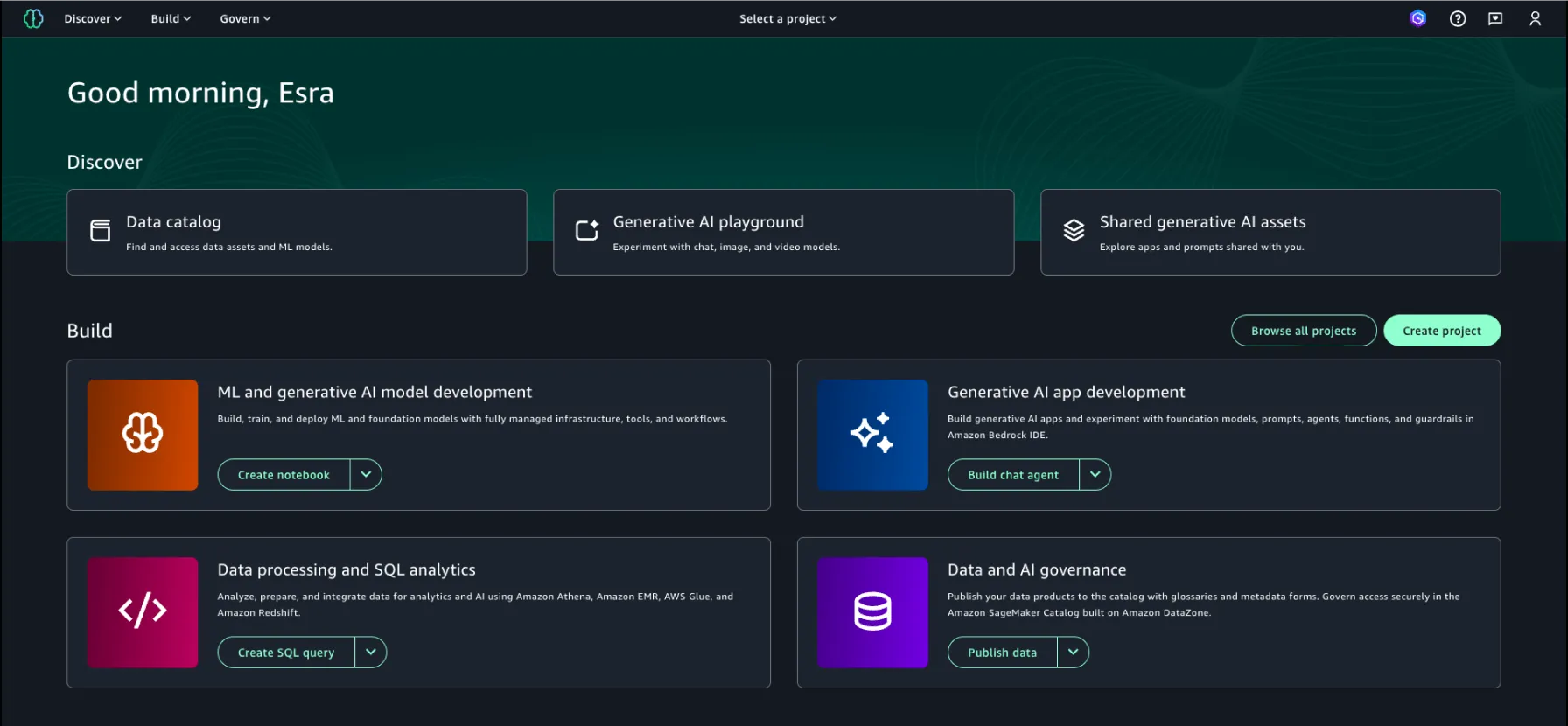
Task: Click the Data catalog card icon
Action: [101, 230]
